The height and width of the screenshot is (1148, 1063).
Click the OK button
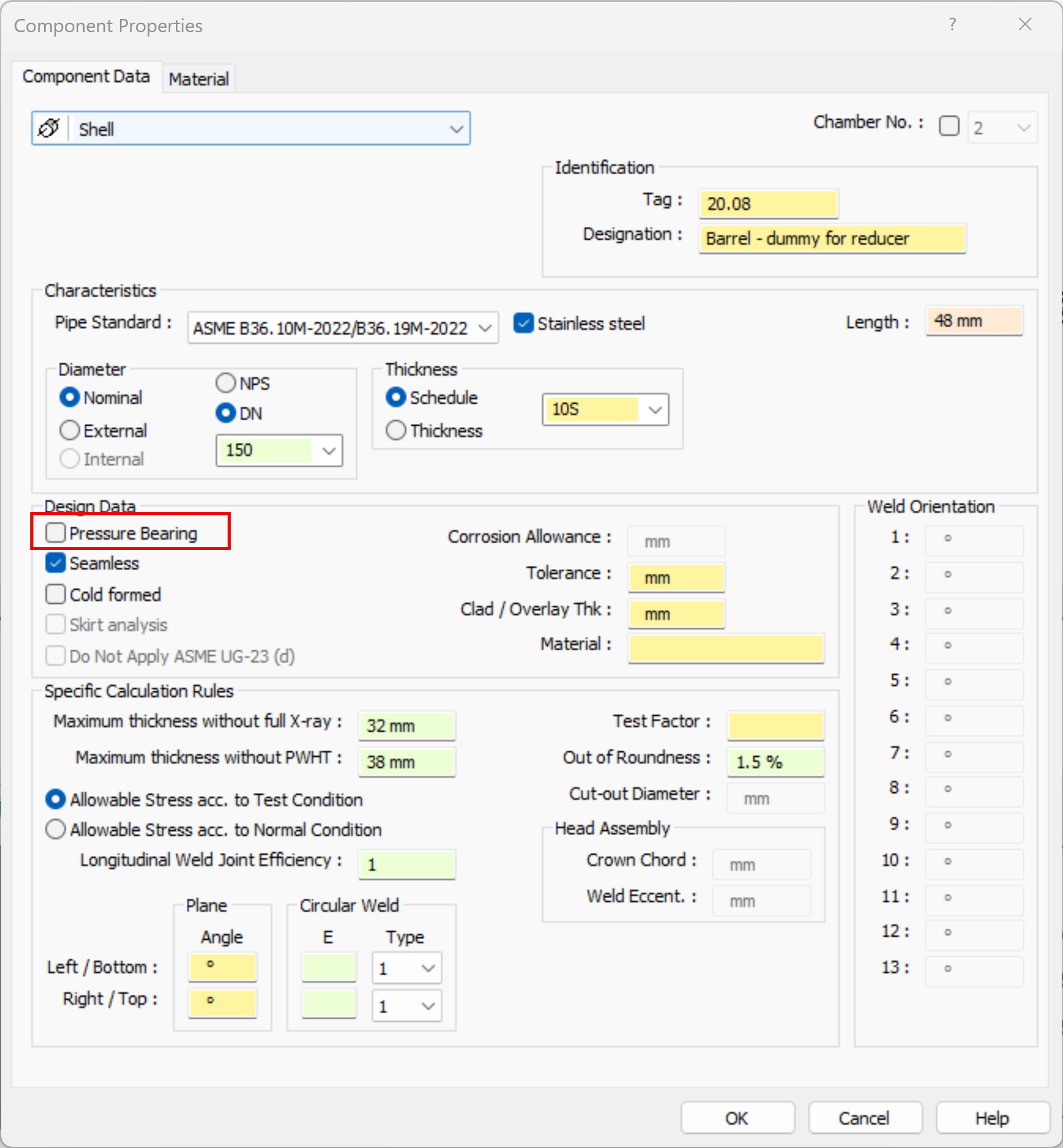(738, 1118)
